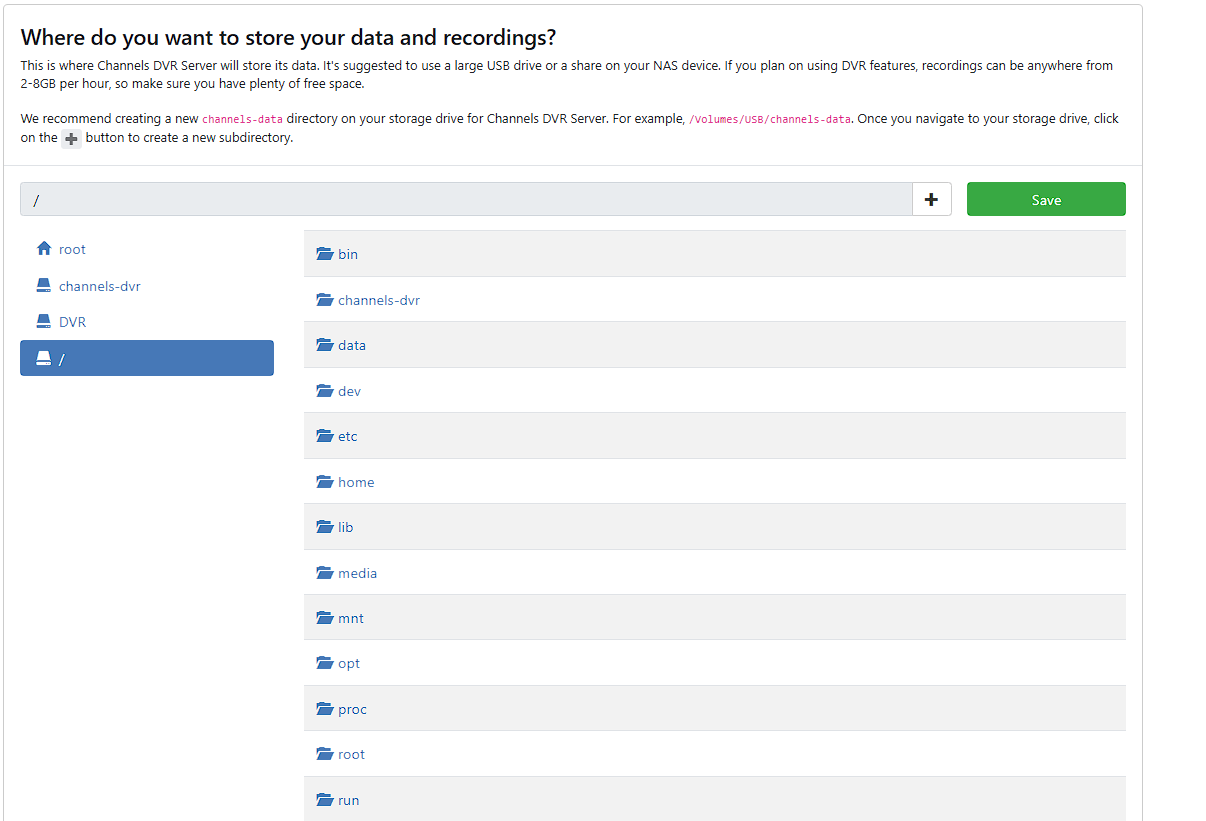Open the bin folder

click(x=347, y=254)
